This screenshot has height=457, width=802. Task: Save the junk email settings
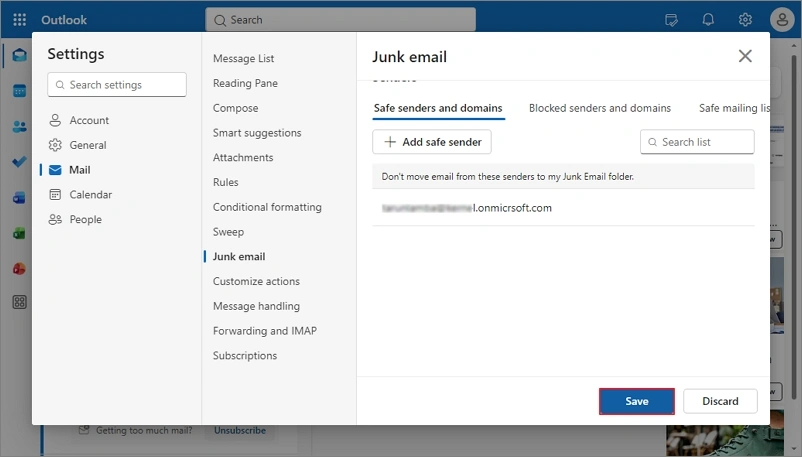click(636, 401)
